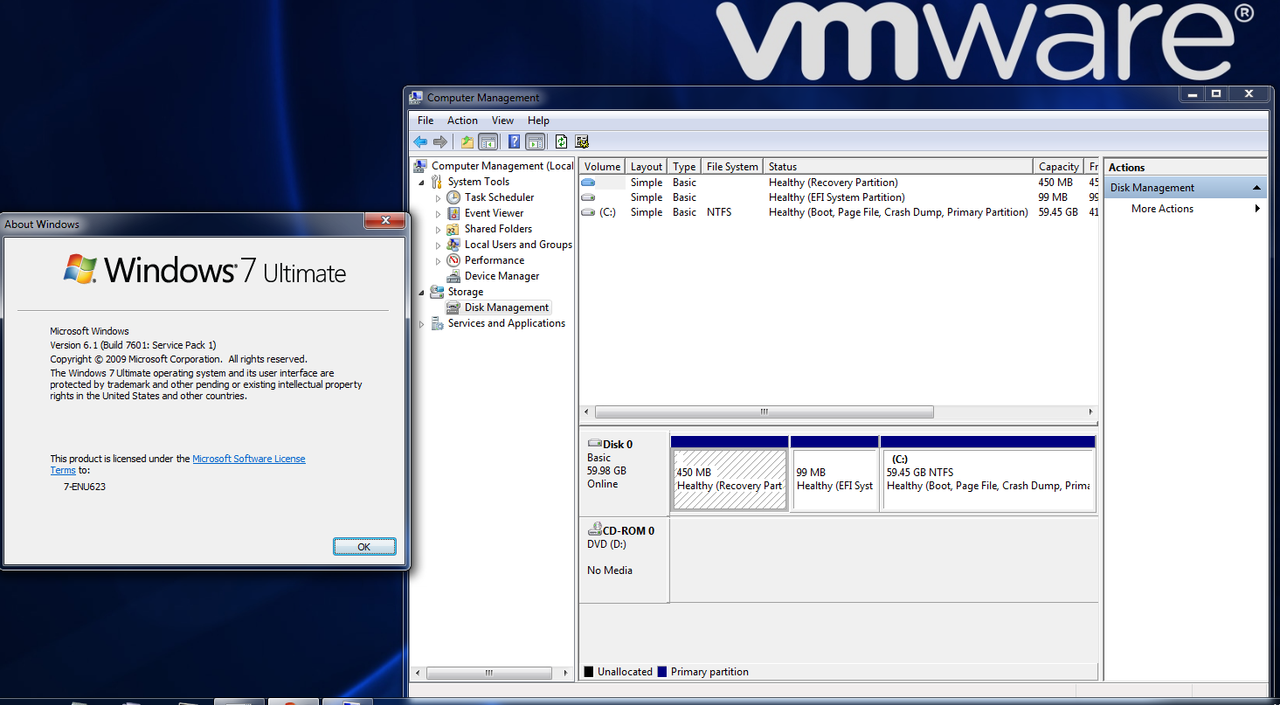This screenshot has height=705, width=1280.
Task: Sort by the File System column header
Action: [732, 167]
